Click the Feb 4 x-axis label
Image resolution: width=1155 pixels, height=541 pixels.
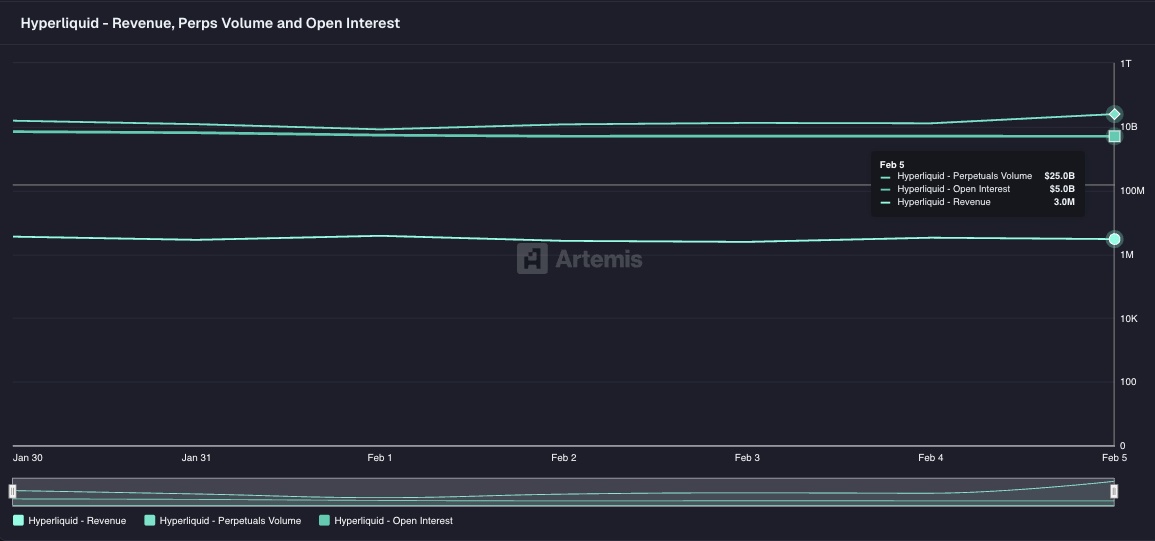[931, 458]
